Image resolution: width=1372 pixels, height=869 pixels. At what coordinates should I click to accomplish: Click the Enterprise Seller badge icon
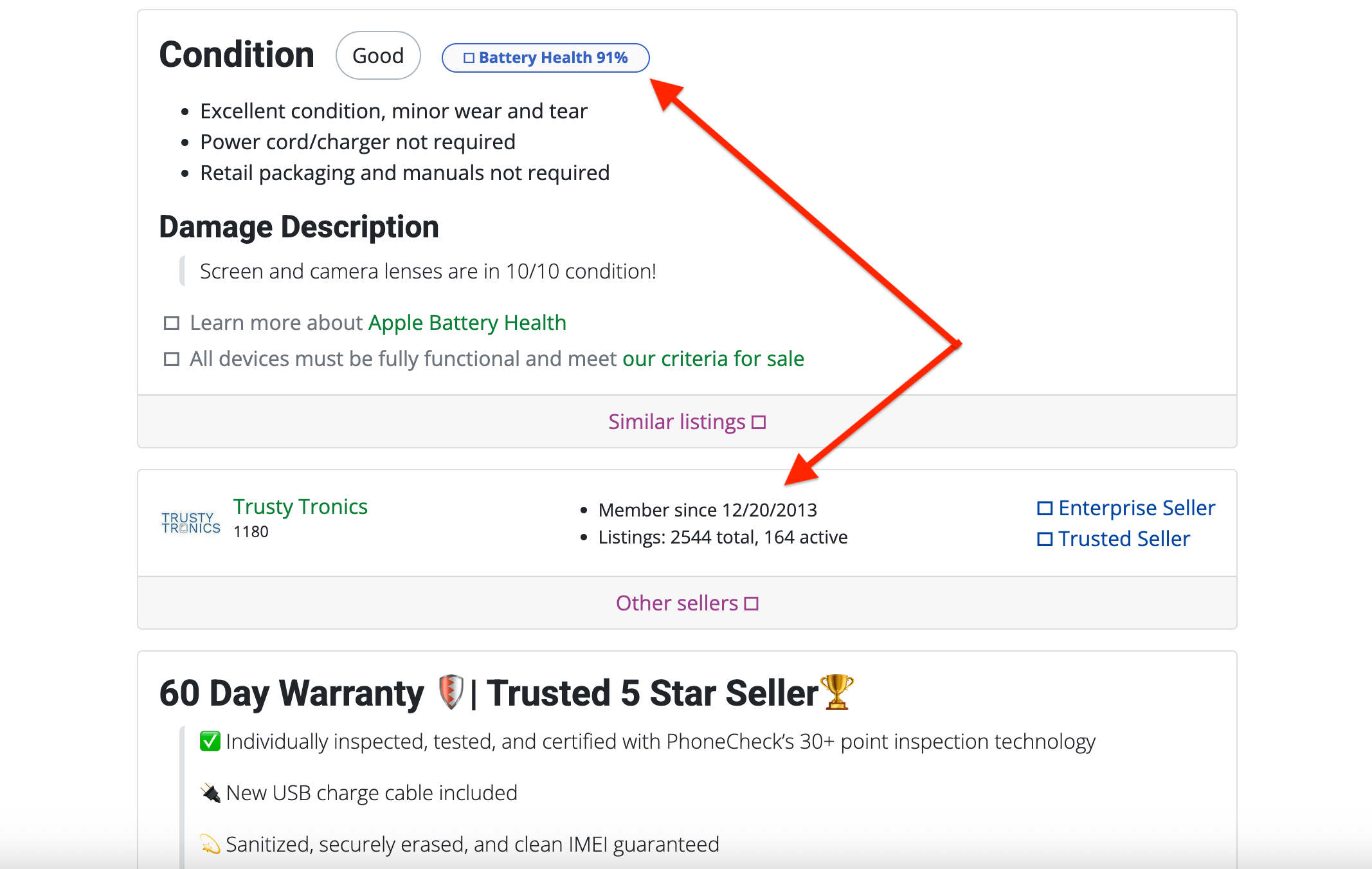[1045, 508]
